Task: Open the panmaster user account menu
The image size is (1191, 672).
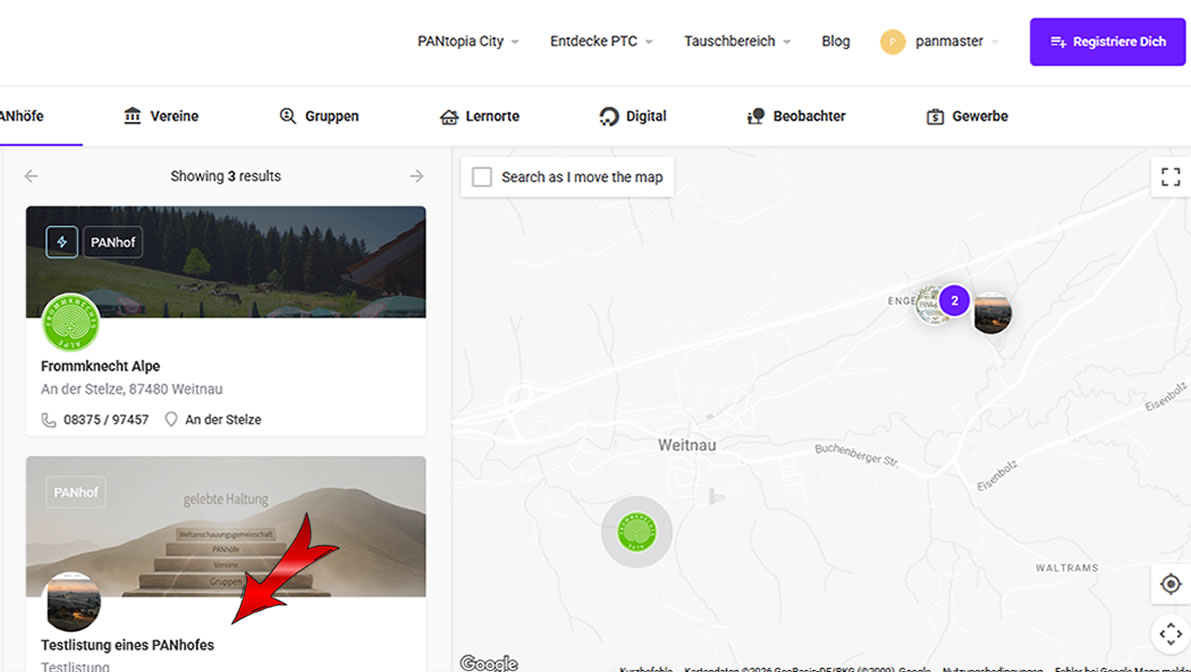Action: click(x=940, y=41)
